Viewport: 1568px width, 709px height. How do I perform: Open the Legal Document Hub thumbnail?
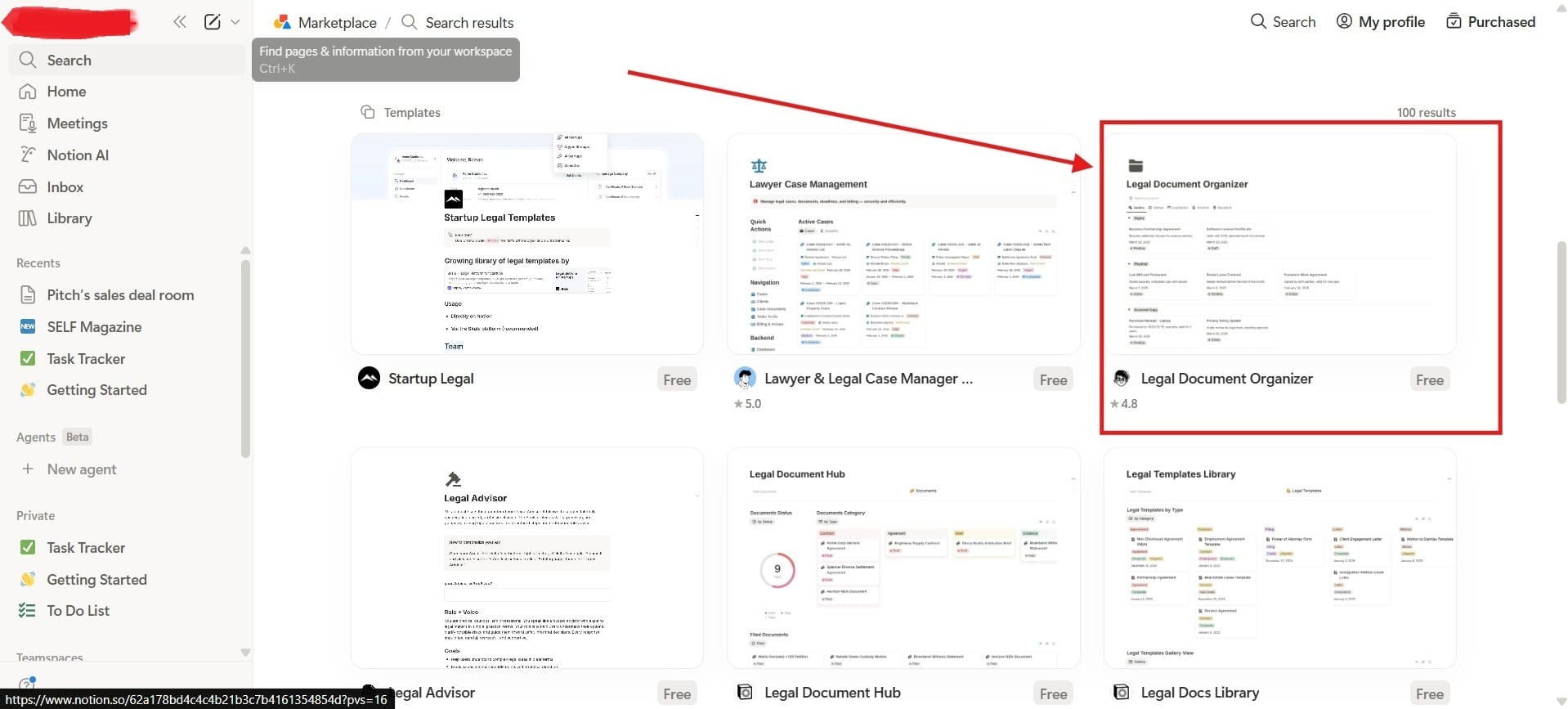(x=903, y=558)
